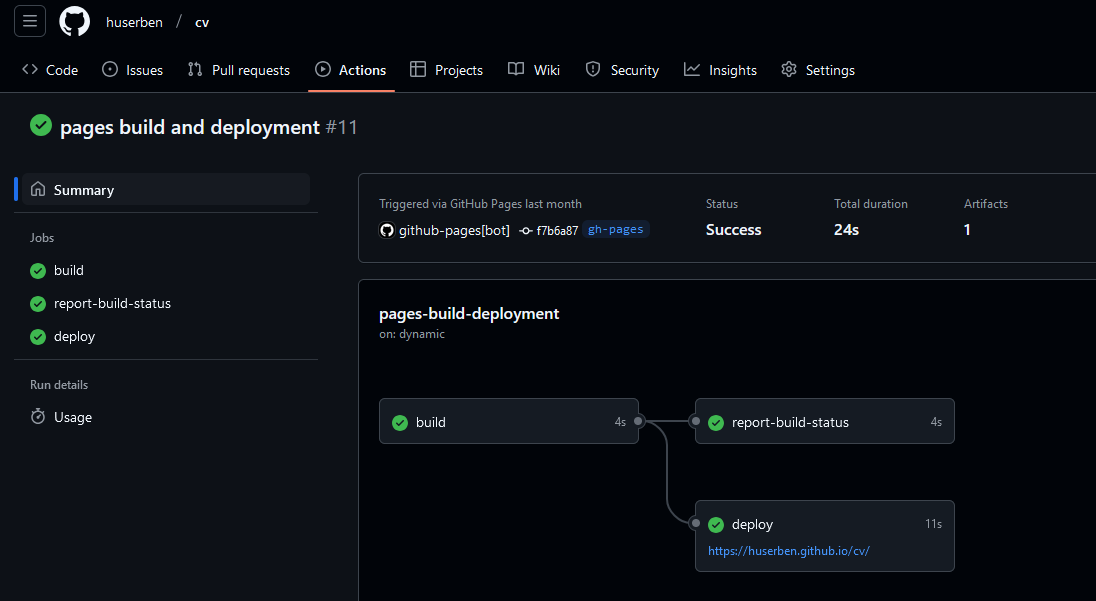Click the Settings gear icon
1096x601 pixels.
click(789, 69)
